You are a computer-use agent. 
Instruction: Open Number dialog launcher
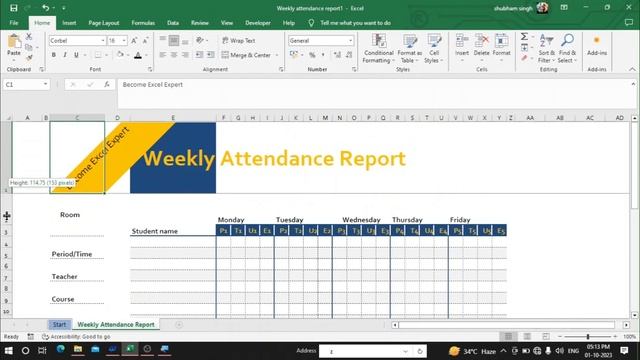point(354,69)
